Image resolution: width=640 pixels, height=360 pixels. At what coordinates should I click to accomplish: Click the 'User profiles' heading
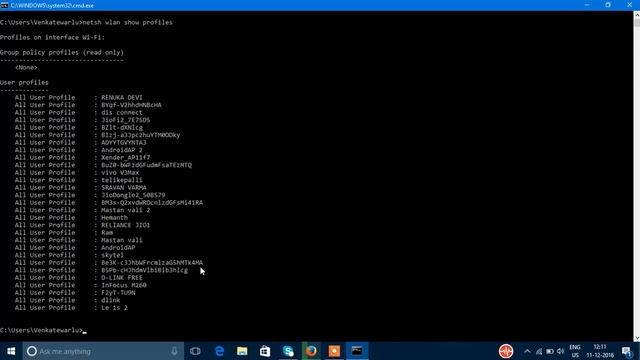24,82
